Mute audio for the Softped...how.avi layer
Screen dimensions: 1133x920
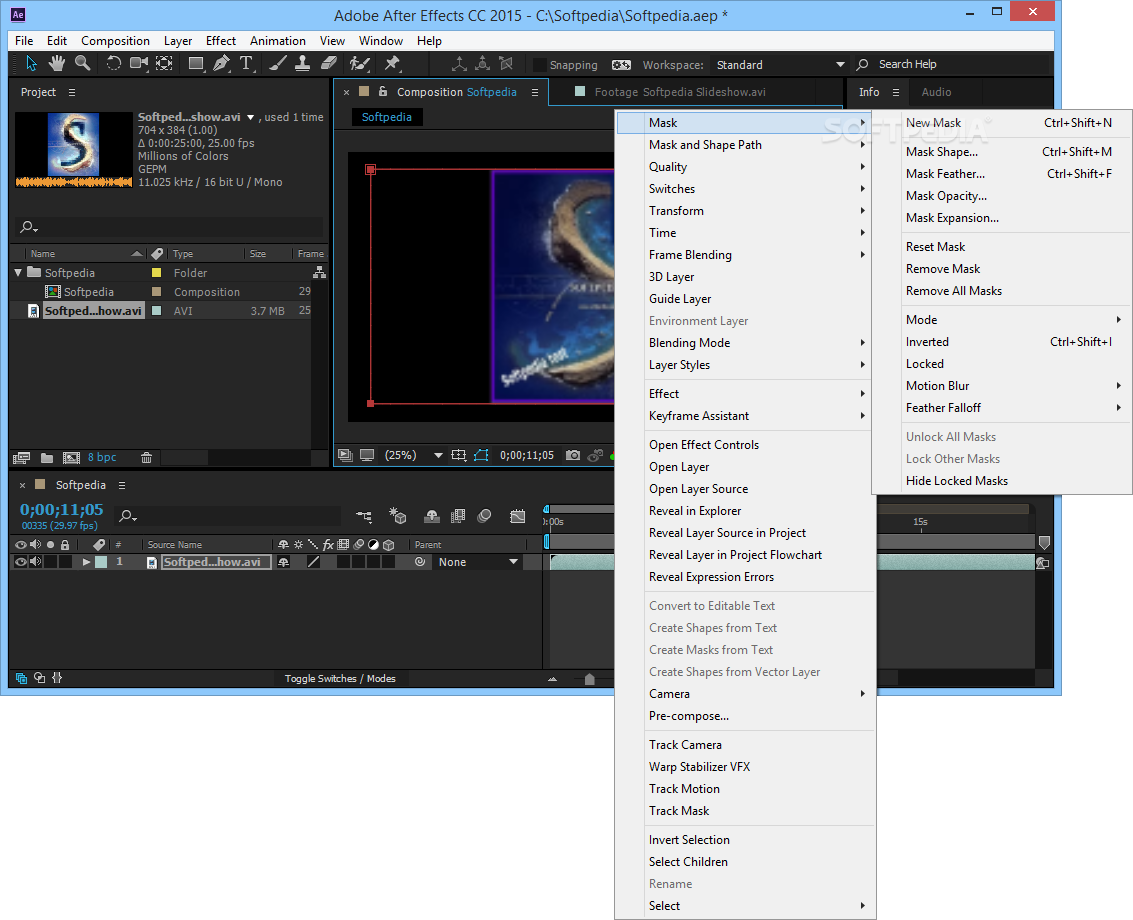[34, 561]
